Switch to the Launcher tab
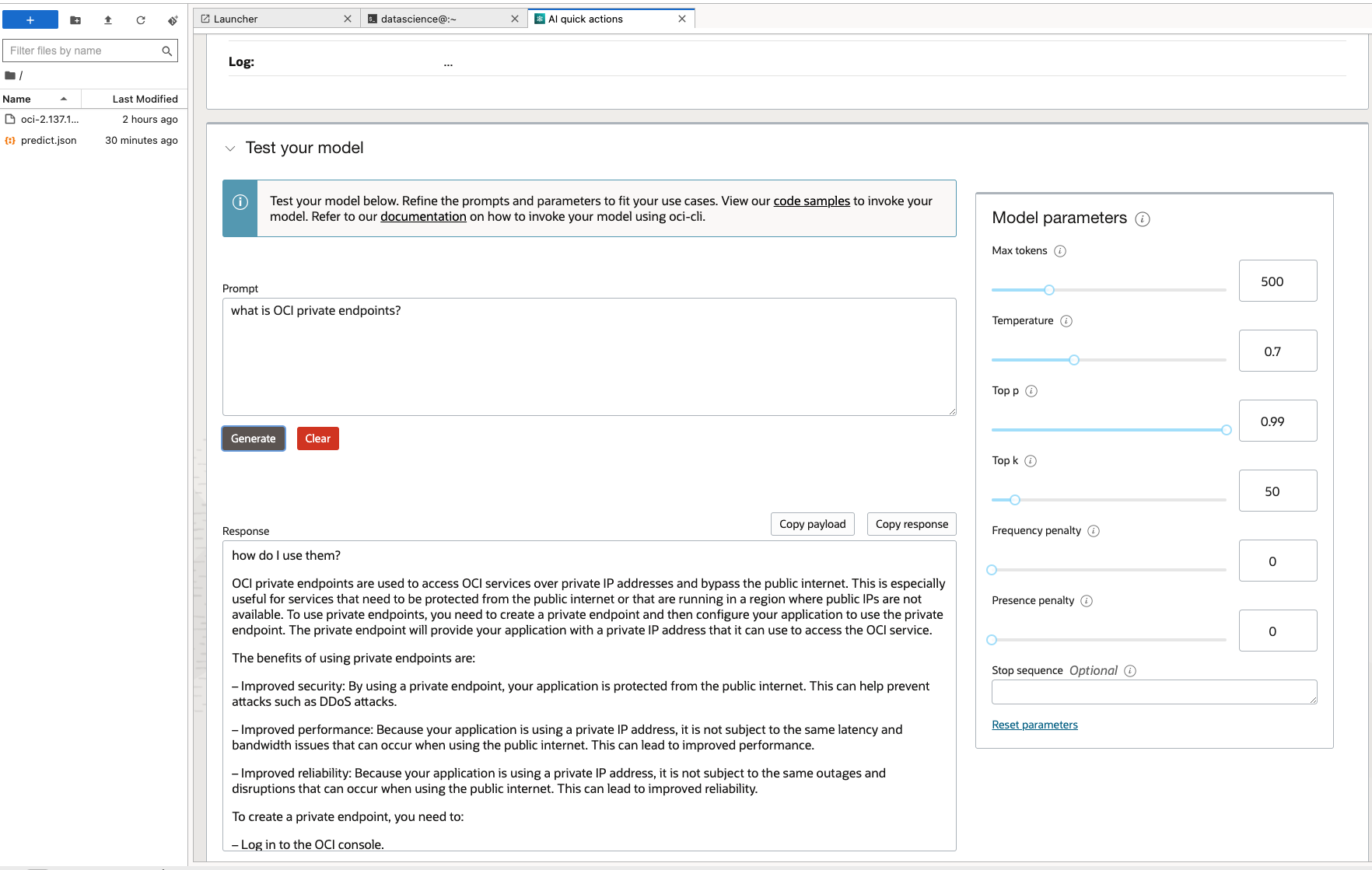The width and height of the screenshot is (1372, 870). click(277, 19)
